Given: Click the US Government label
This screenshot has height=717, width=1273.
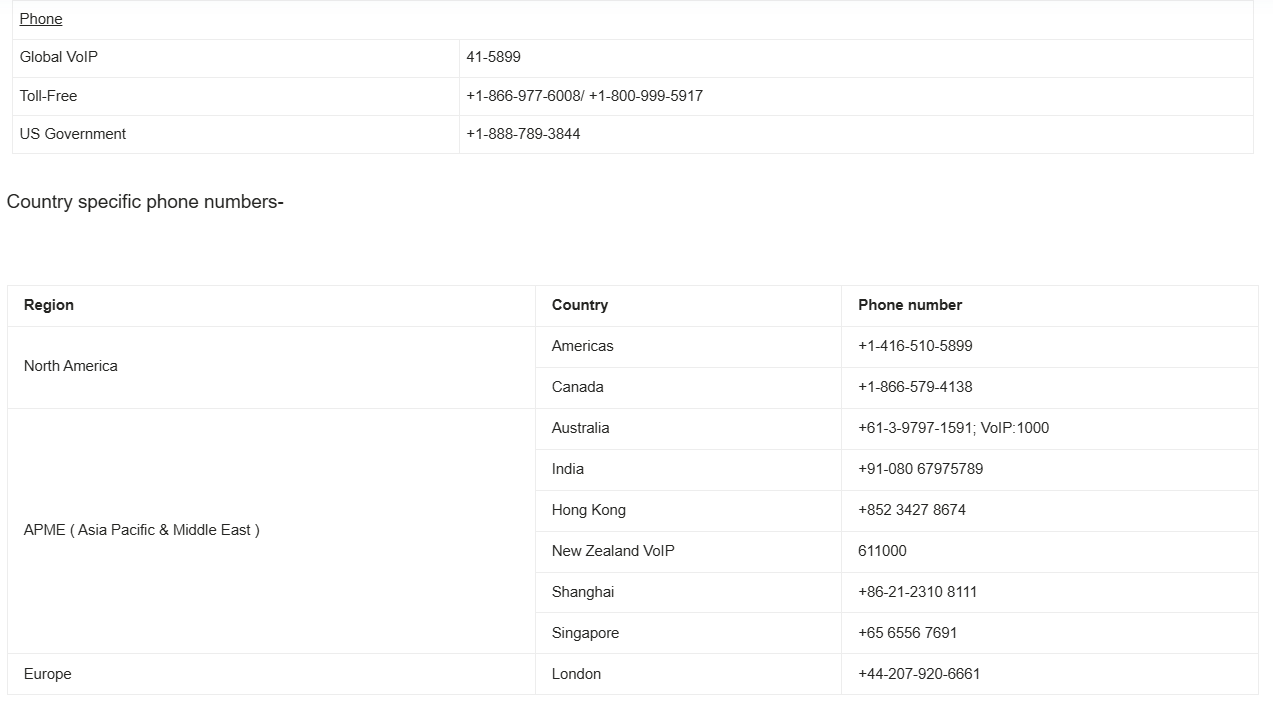Looking at the screenshot, I should click(73, 134).
